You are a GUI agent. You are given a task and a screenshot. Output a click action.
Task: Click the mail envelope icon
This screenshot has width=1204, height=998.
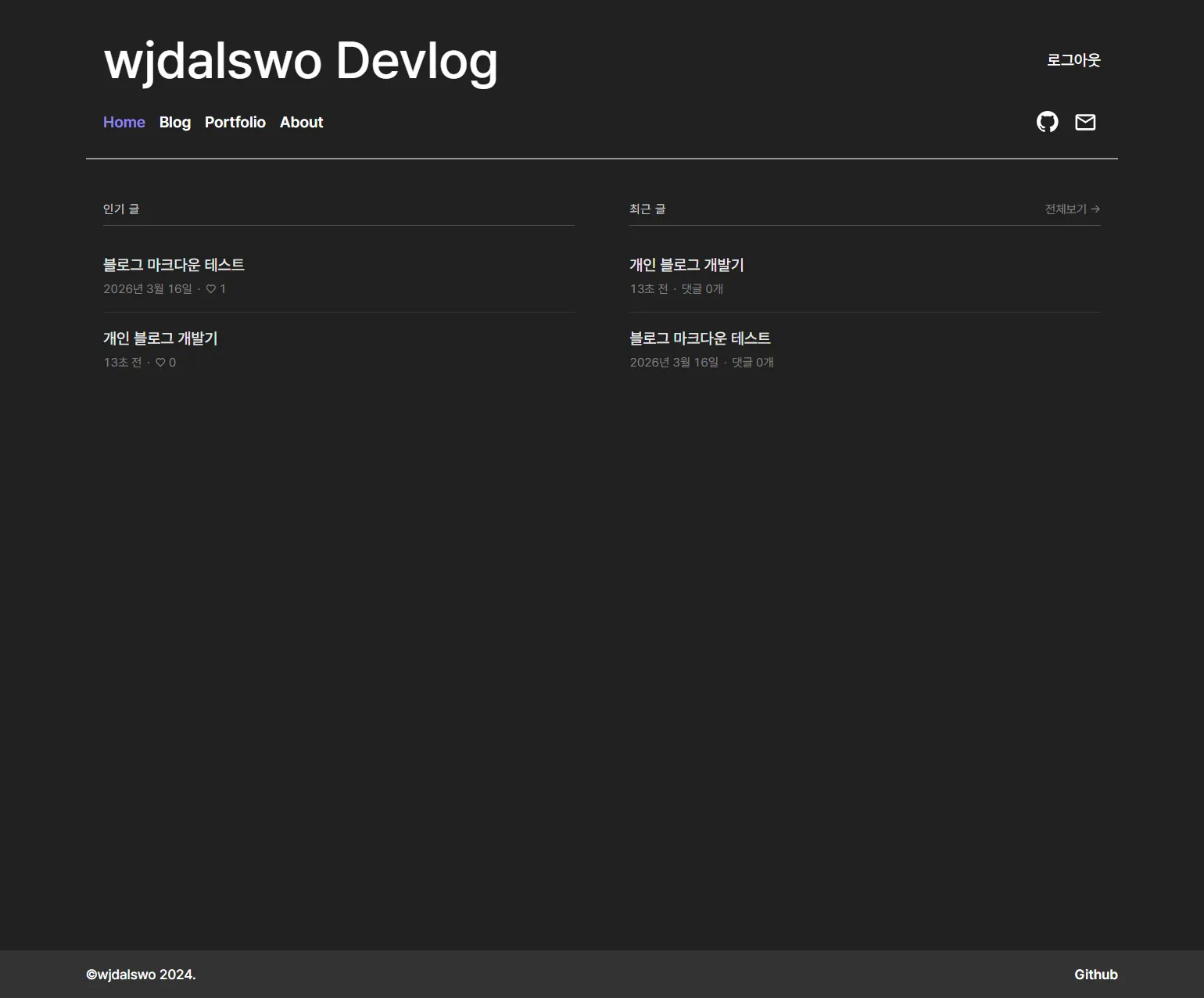pyautogui.click(x=1085, y=122)
